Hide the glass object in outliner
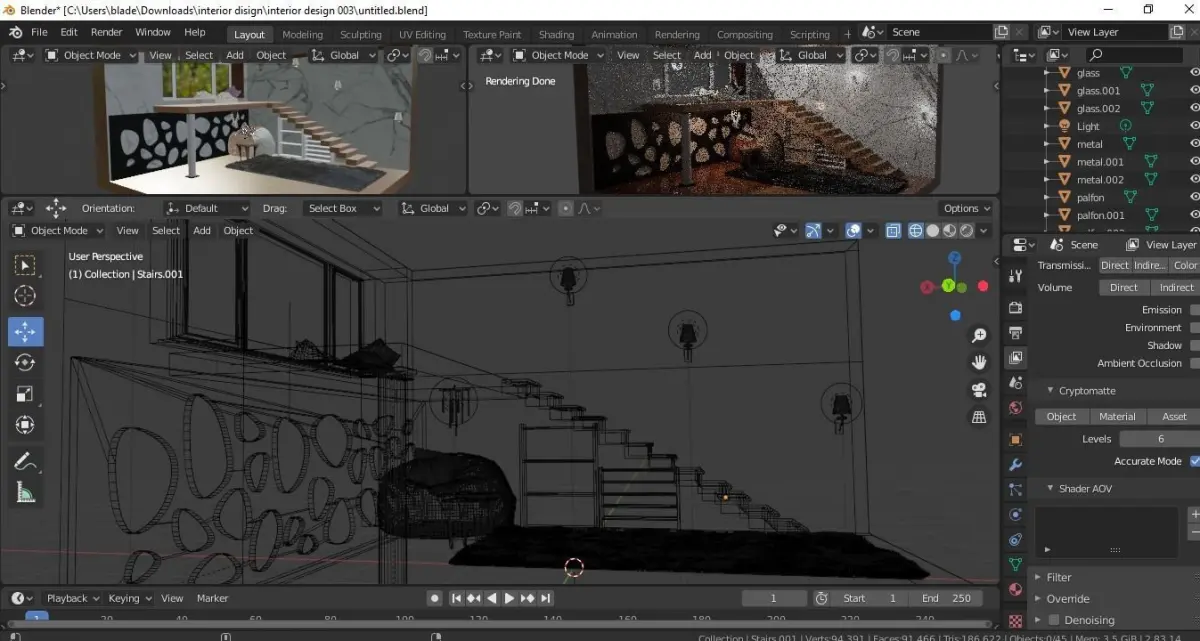Image resolution: width=1200 pixels, height=641 pixels. (x=1194, y=73)
